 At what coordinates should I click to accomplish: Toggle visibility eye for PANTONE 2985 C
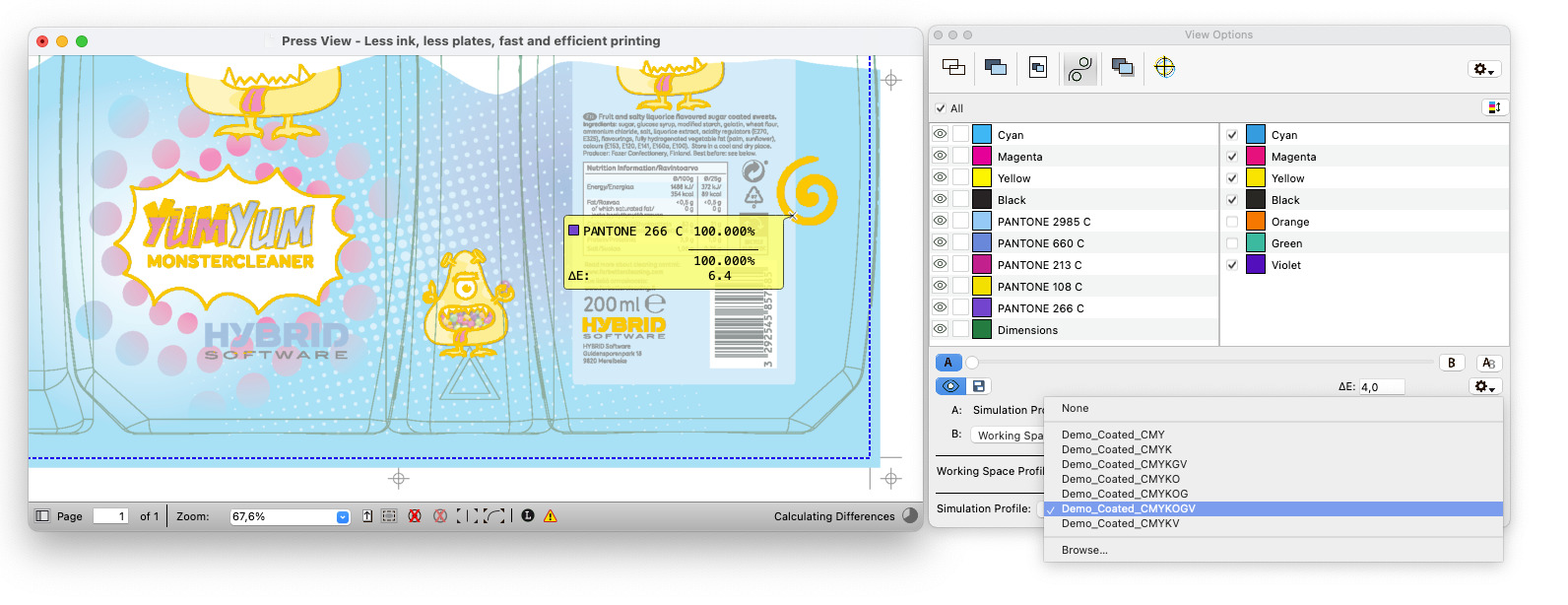tap(940, 221)
